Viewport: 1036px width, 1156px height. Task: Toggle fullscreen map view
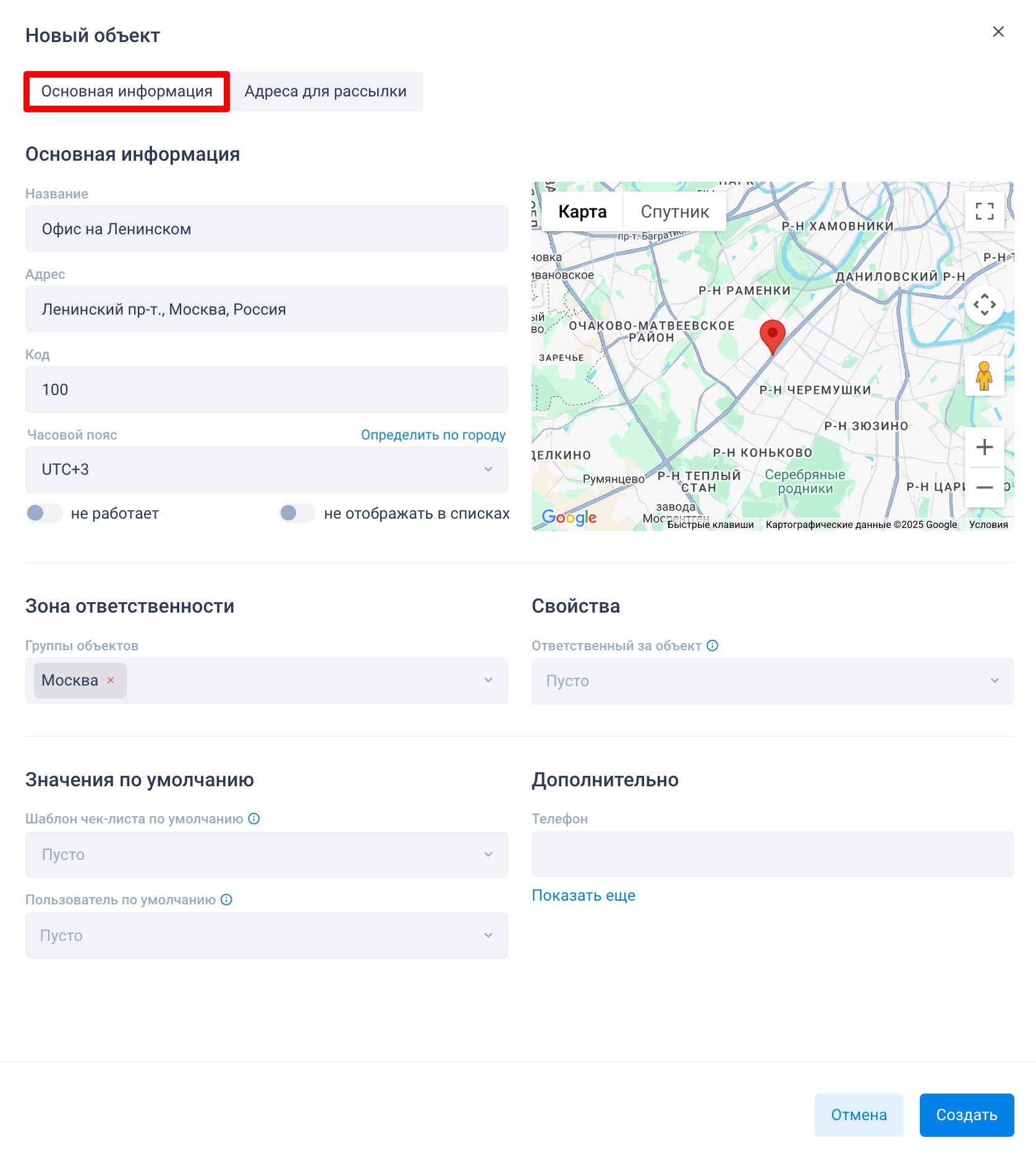(984, 211)
